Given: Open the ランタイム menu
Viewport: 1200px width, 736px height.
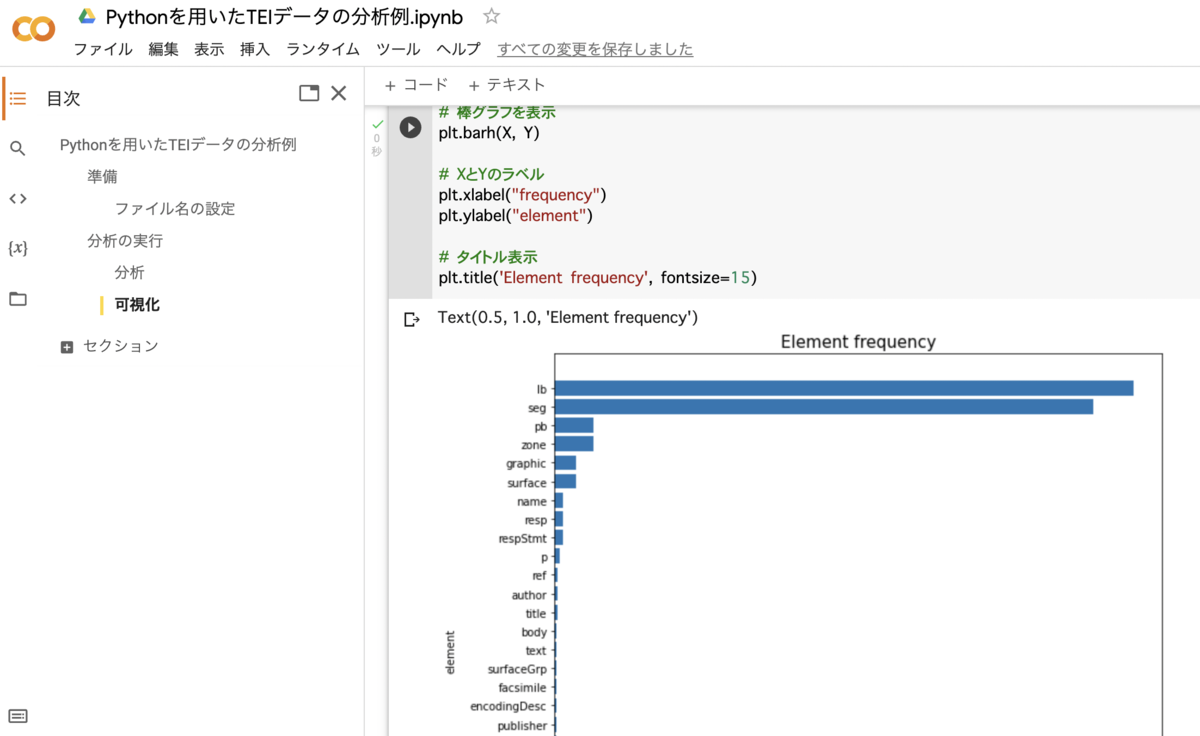Looking at the screenshot, I should 322,47.
